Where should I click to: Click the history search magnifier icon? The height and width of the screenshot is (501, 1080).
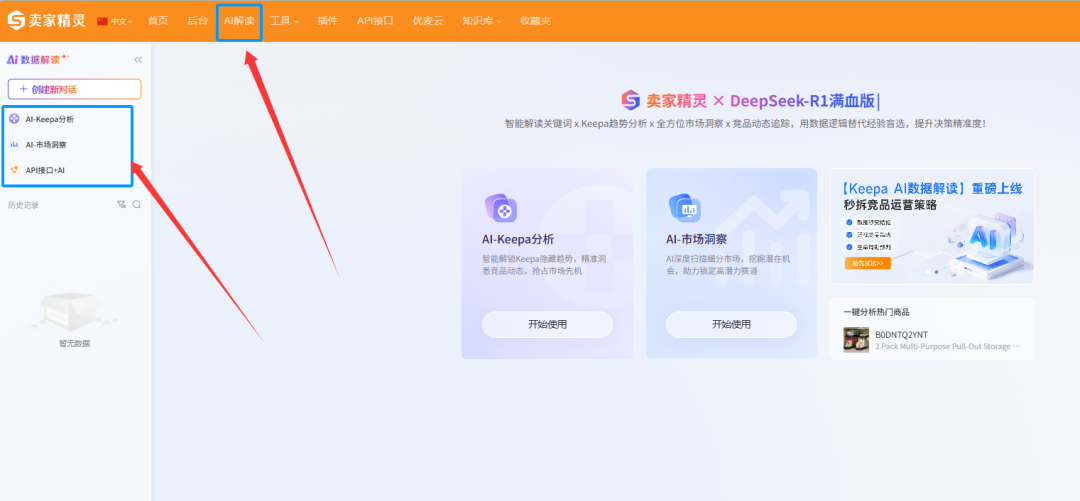point(136,204)
